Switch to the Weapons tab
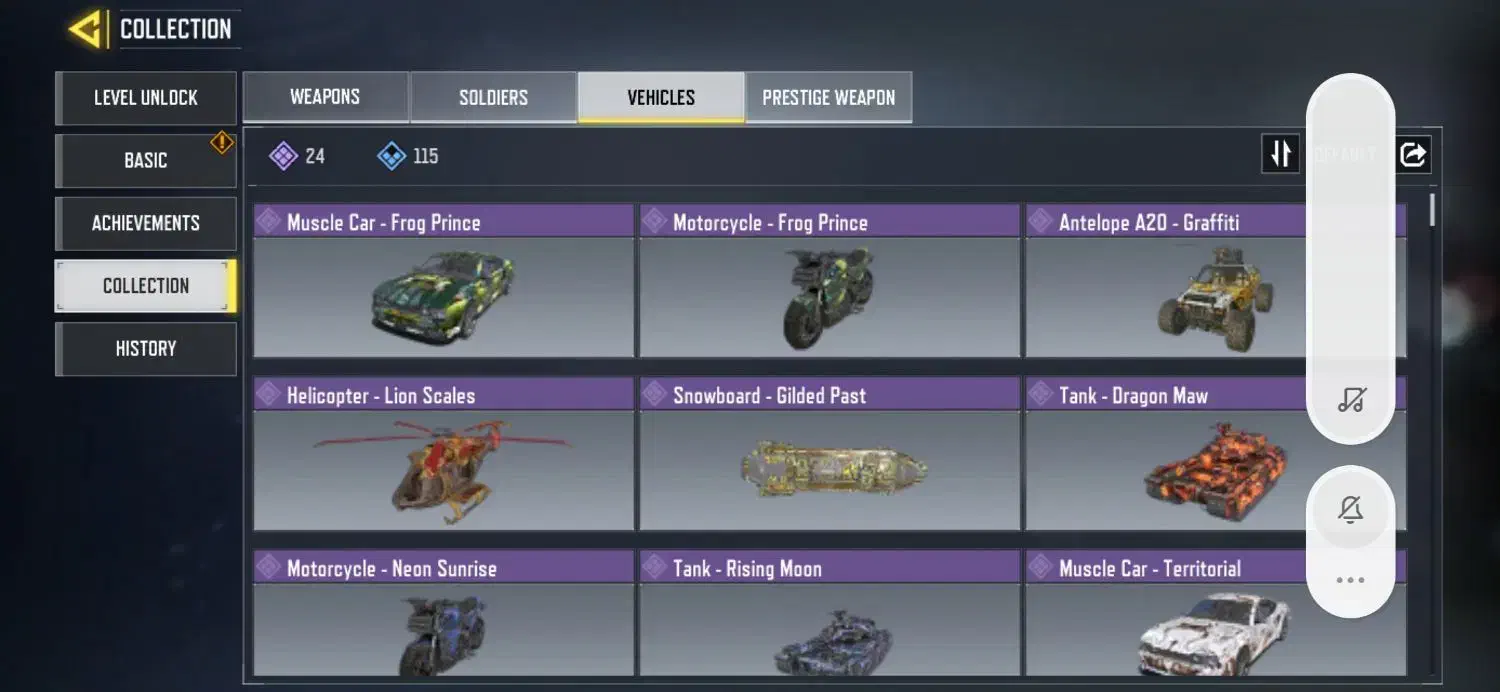This screenshot has height=692, width=1500. pos(325,97)
